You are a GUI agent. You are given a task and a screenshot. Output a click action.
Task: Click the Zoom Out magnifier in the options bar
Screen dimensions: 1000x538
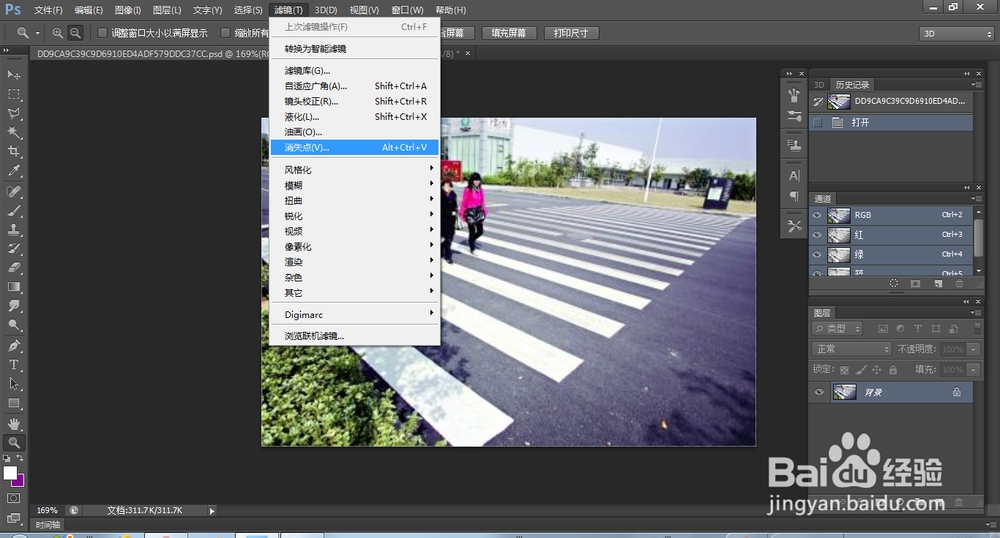[x=75, y=33]
